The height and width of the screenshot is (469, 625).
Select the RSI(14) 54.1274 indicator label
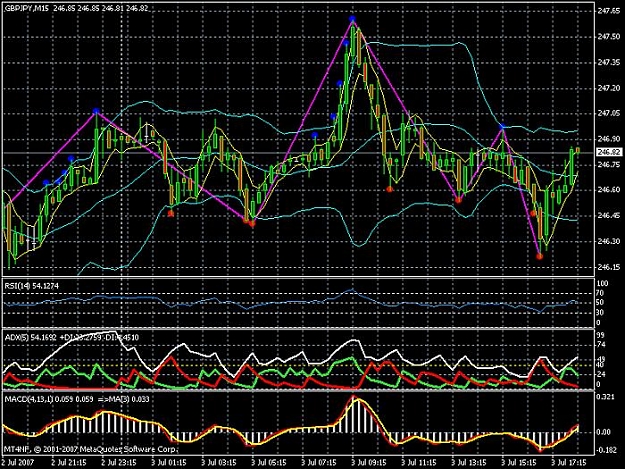click(x=32, y=286)
